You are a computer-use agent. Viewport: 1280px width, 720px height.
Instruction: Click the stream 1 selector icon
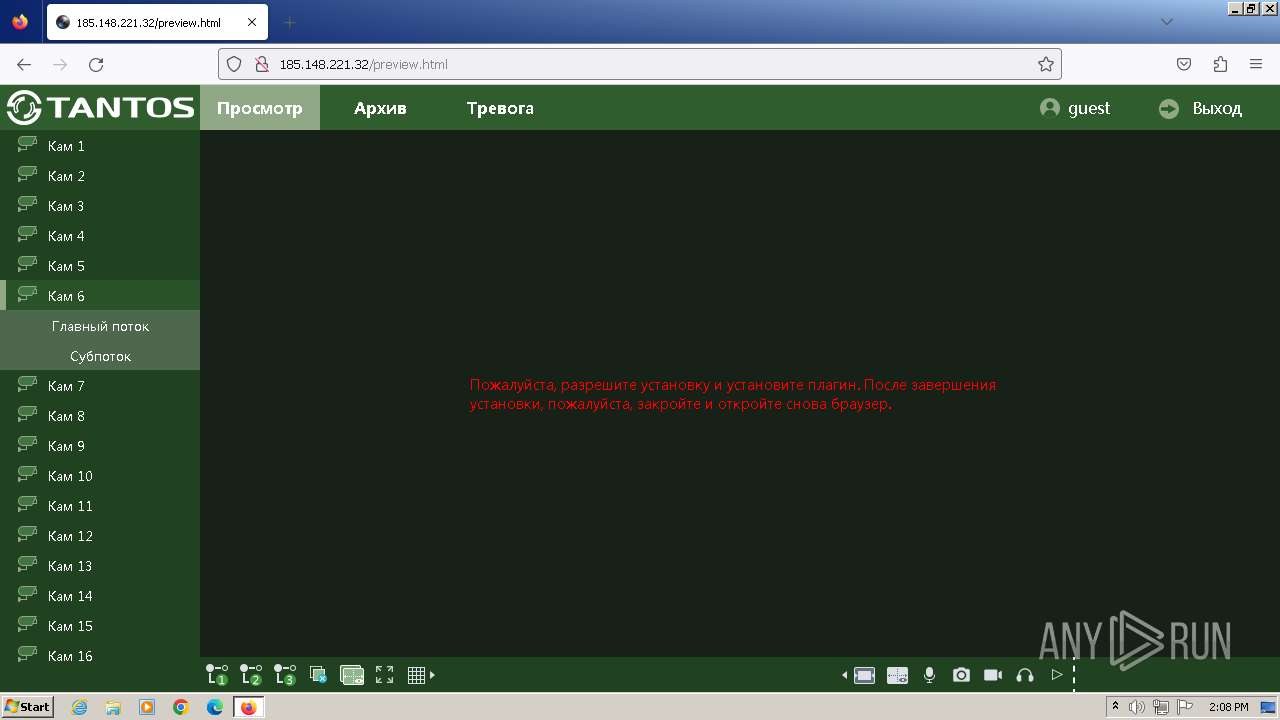[217, 675]
